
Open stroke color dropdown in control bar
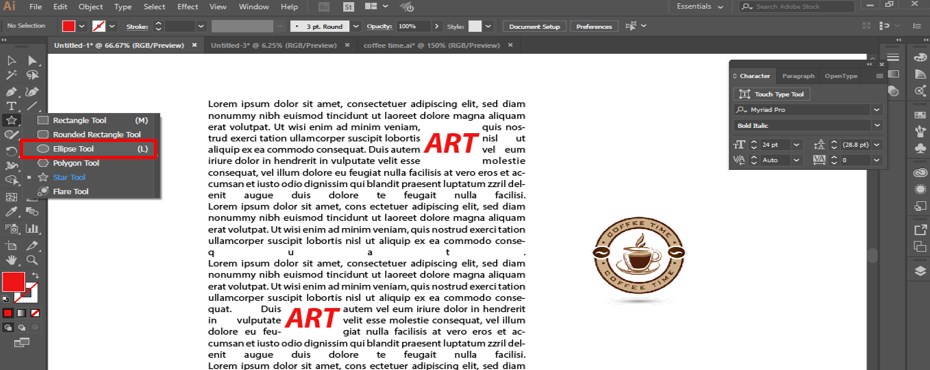point(112,27)
